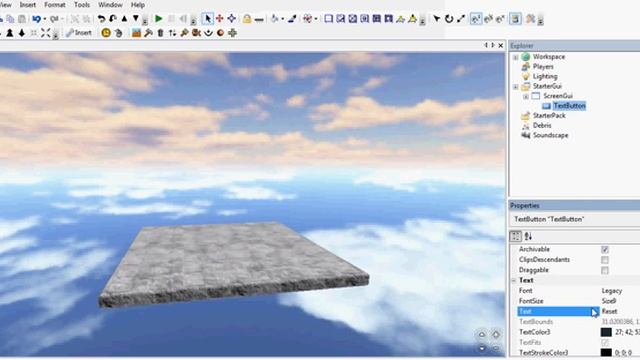The height and width of the screenshot is (360, 640).
Task: Click the padlock Lock tool
Action: (x=247, y=18)
